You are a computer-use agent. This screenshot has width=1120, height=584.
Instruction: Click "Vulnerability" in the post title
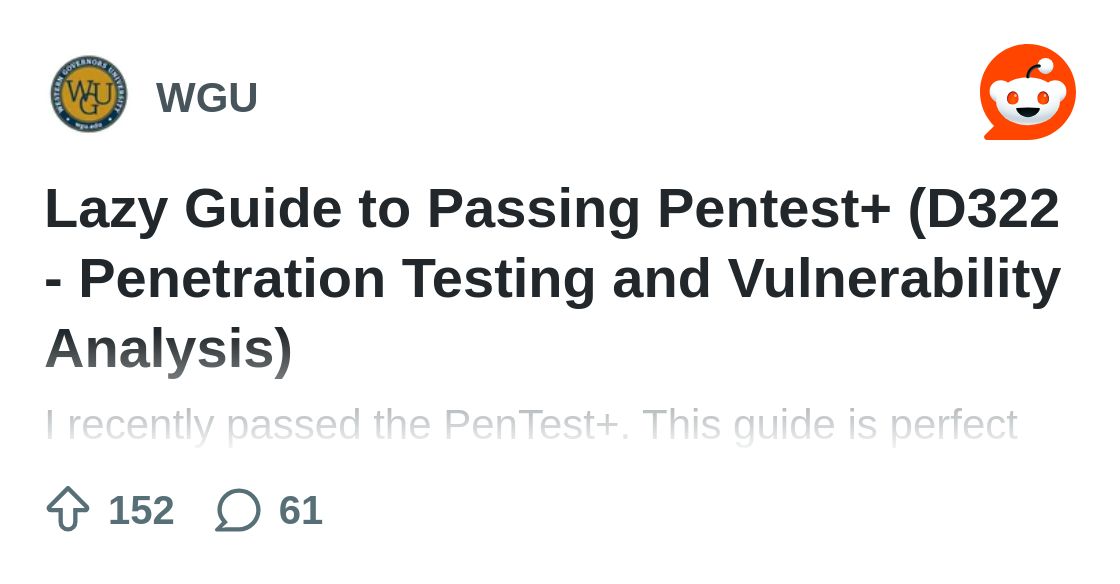(x=894, y=279)
